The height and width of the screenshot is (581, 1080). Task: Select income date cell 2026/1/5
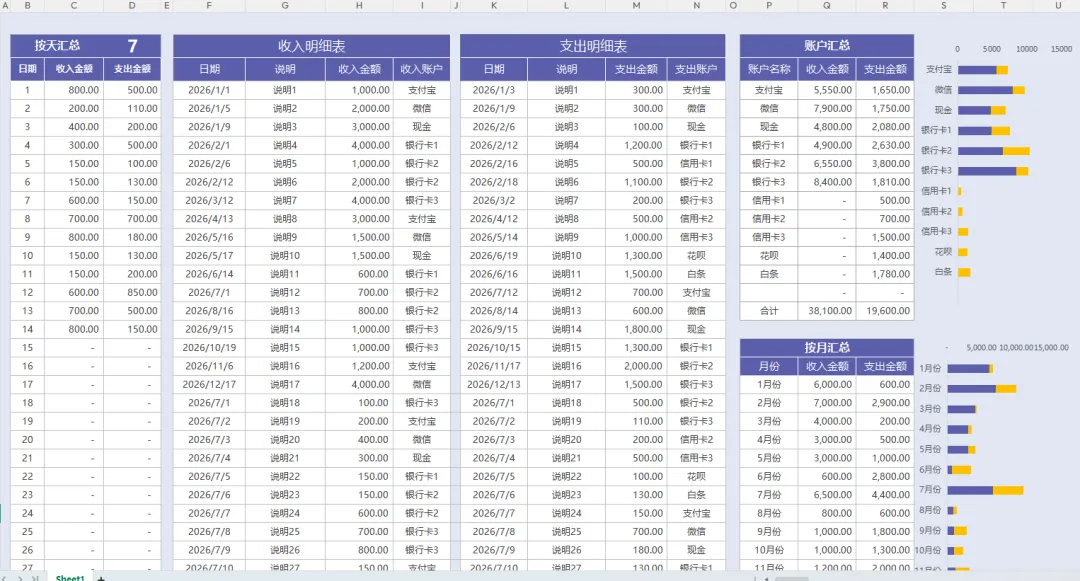(x=209, y=109)
